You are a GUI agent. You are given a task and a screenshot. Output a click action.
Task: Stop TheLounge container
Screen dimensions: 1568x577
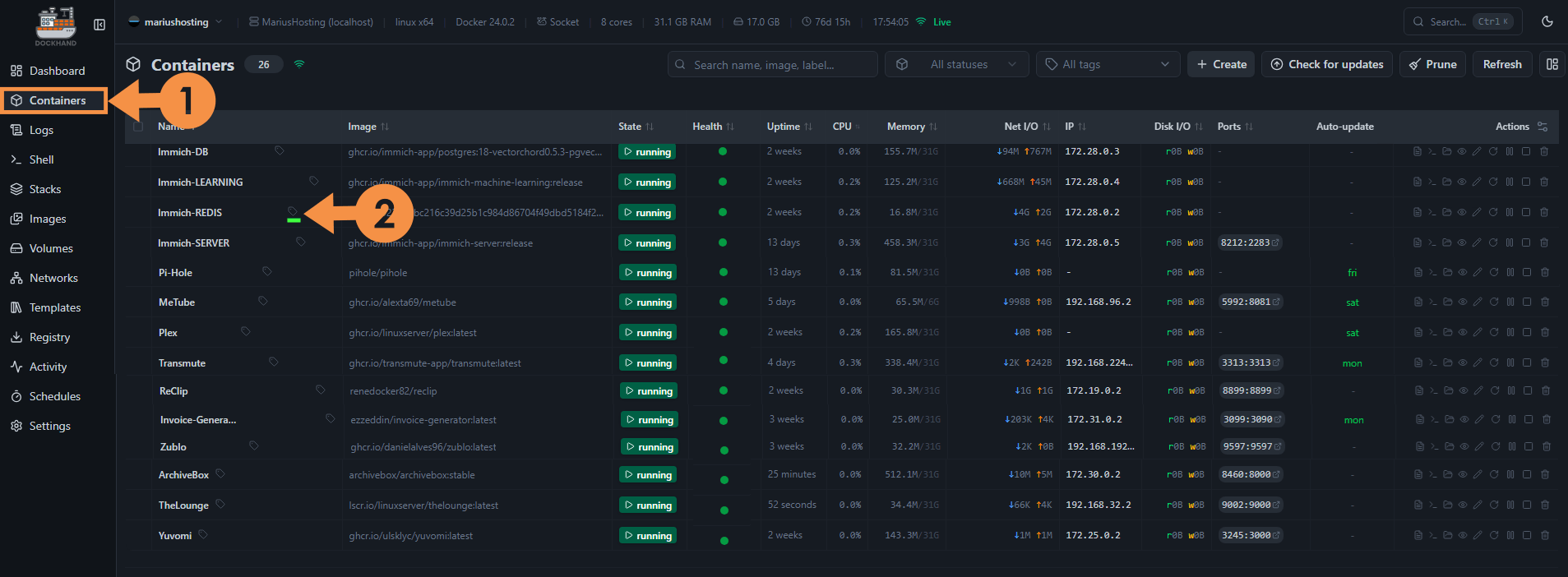point(1527,505)
